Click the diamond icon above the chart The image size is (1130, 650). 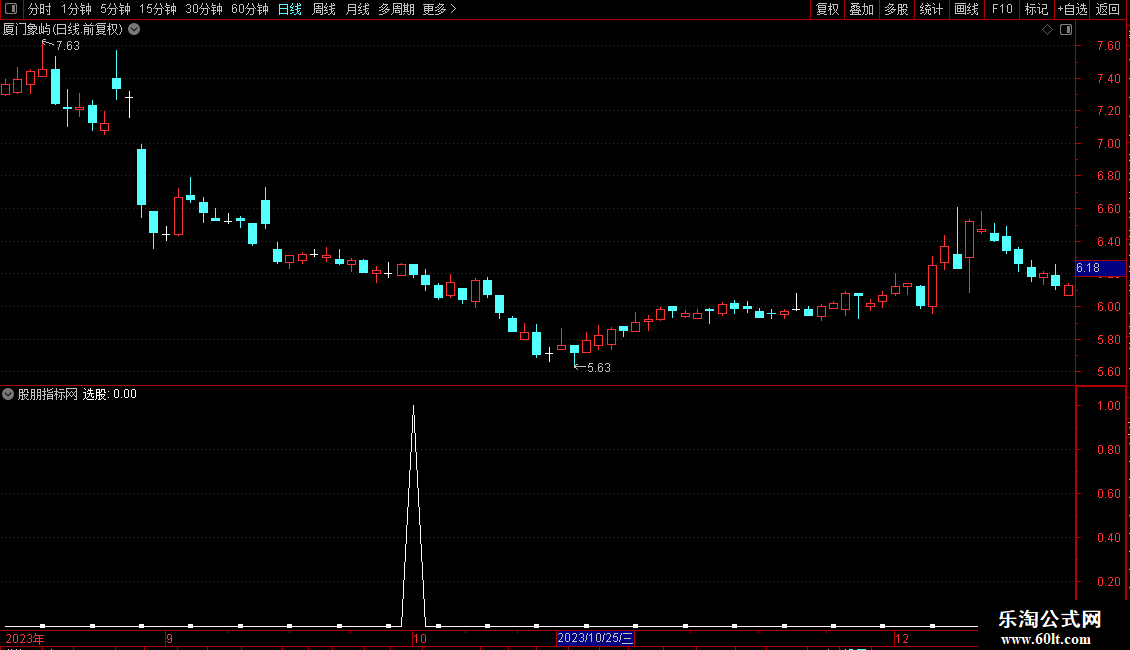pyautogui.click(x=1047, y=30)
